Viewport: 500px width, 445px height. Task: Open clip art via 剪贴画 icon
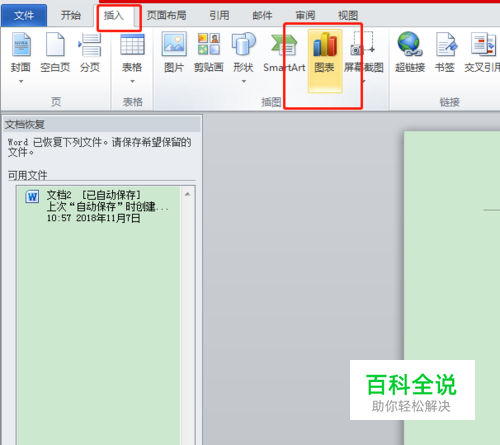[209, 44]
